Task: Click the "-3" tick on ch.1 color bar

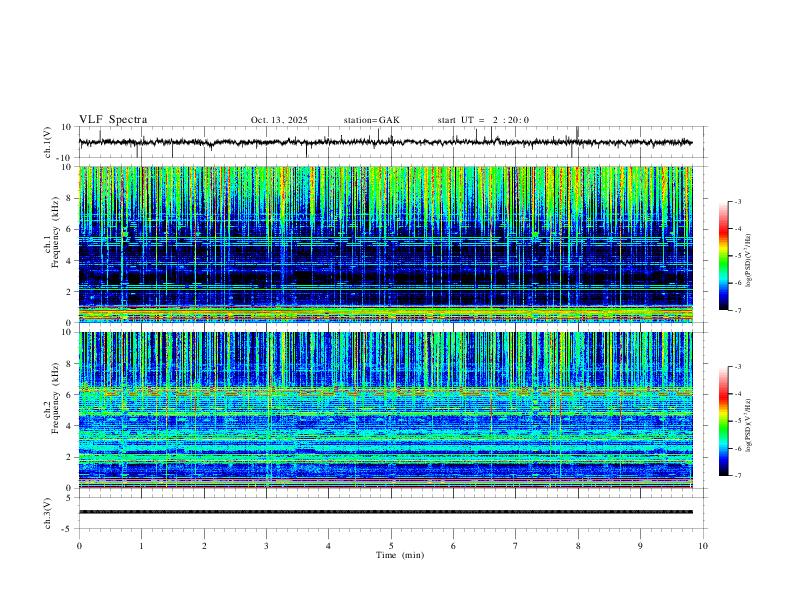Action: pyautogui.click(x=737, y=201)
